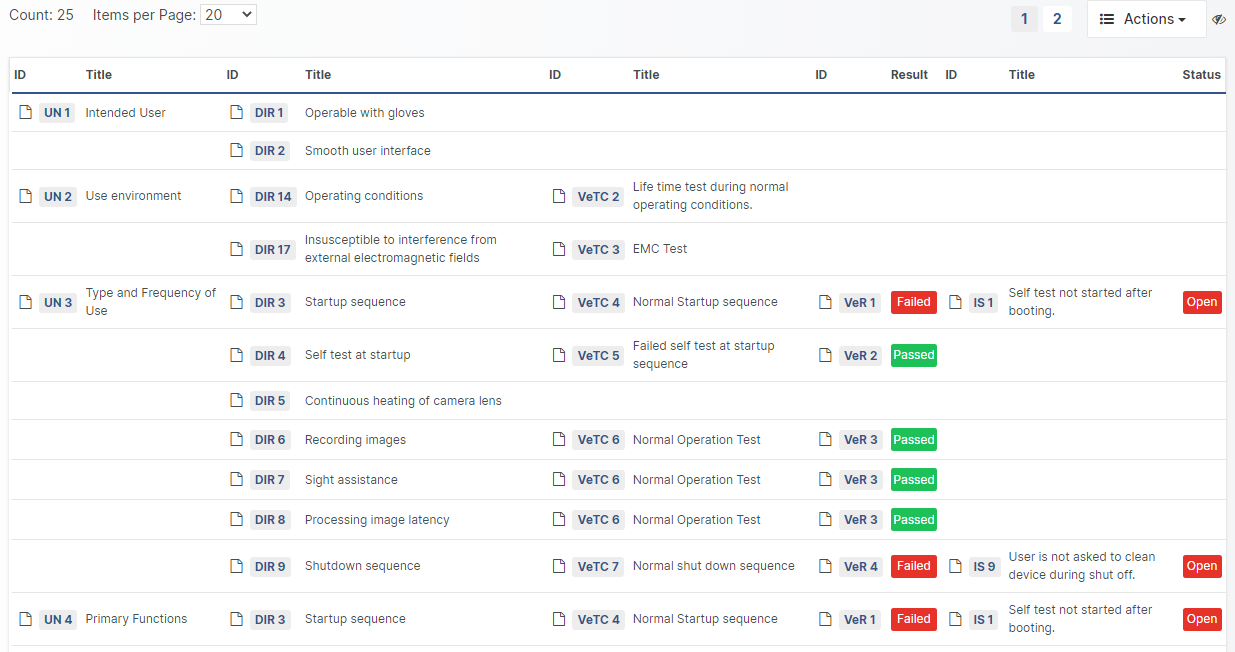Click the document icon next to UN 4
Screen dimensions: 1235x652
pyautogui.click(x=26, y=619)
